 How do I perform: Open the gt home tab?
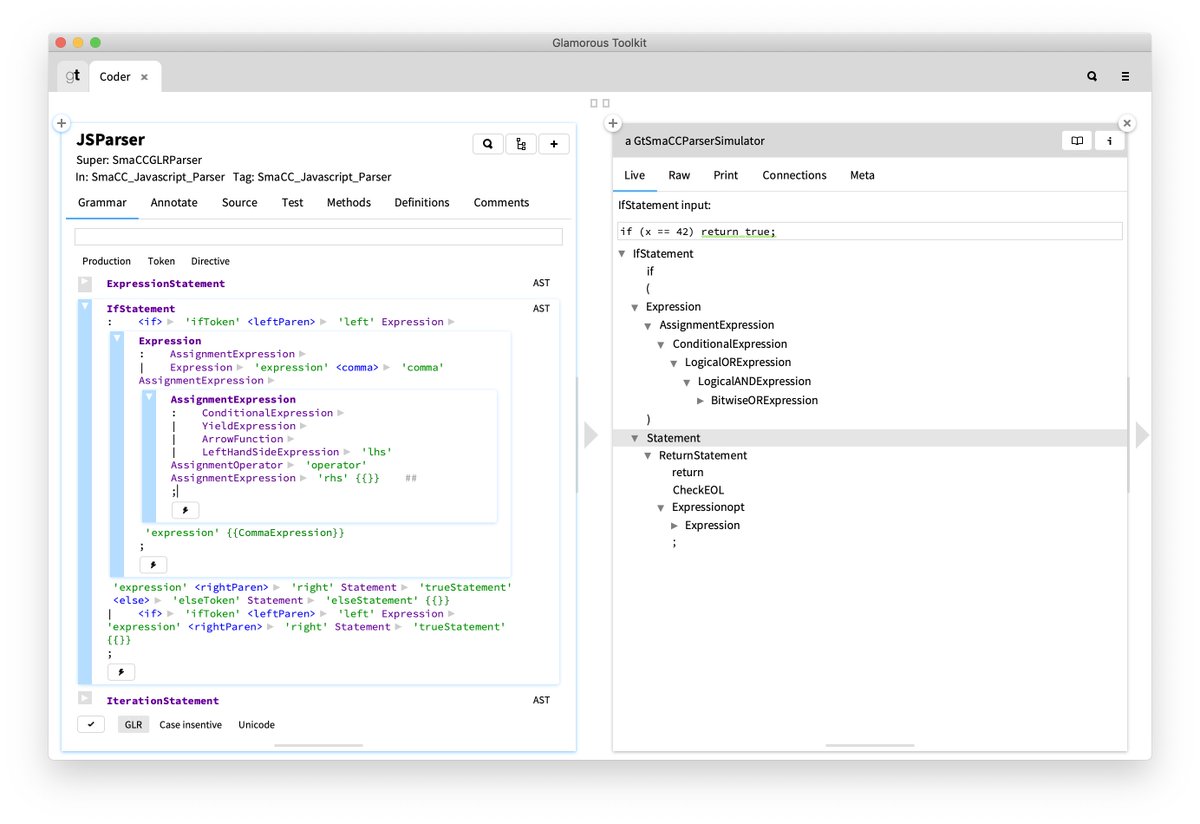(x=73, y=76)
